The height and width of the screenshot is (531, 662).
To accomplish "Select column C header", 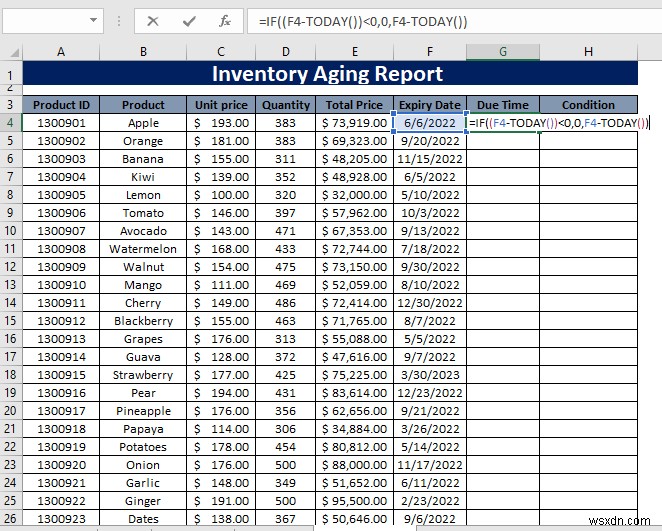I will (x=221, y=52).
